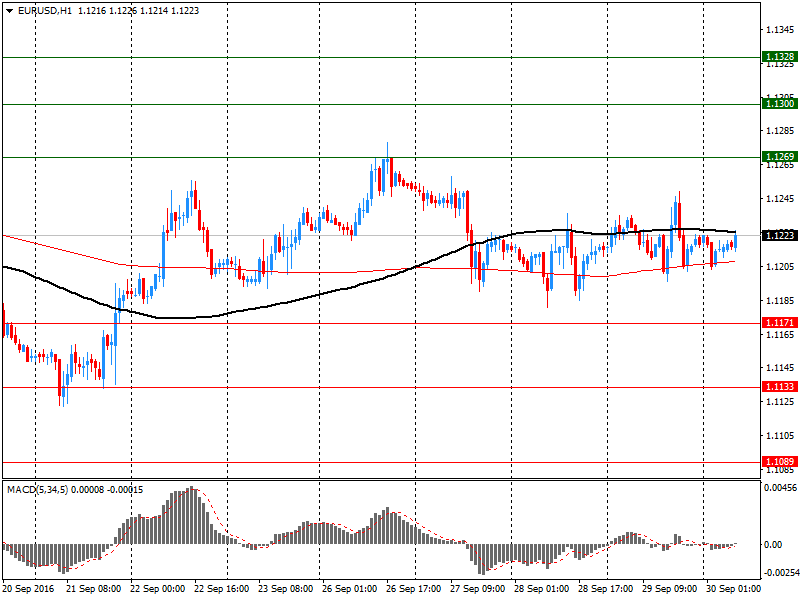Open the chart dropdown triangle beside EURUSD,H1
The width and height of the screenshot is (800, 600).
(x=9, y=11)
